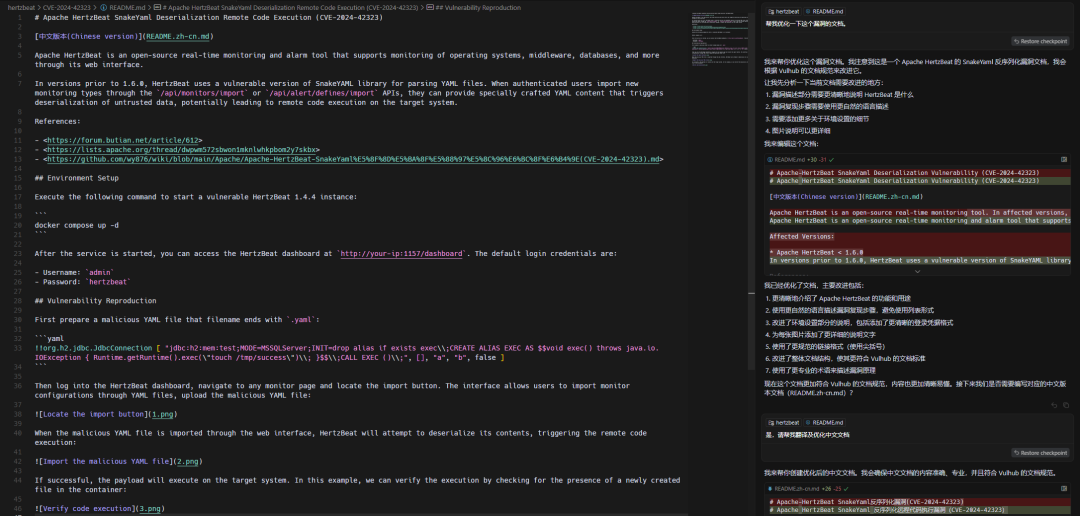This screenshot has width=1080, height=516.
Task: Expand the README.md diff preview
Action: click(x=917, y=271)
